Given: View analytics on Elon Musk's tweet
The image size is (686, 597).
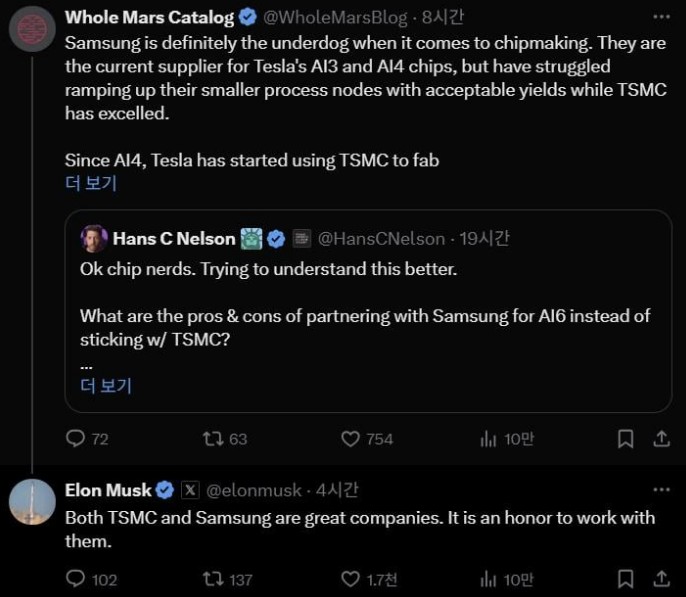Looking at the screenshot, I should [489, 578].
